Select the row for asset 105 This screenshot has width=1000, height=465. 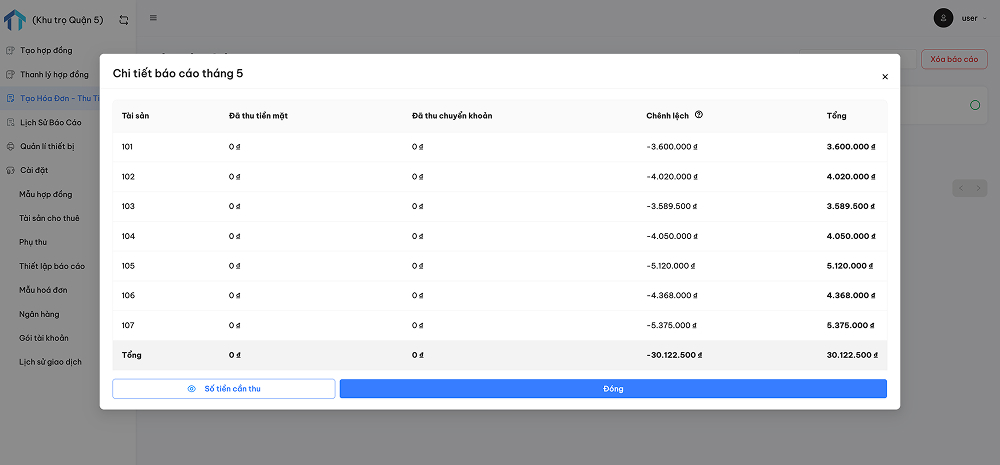click(499, 266)
